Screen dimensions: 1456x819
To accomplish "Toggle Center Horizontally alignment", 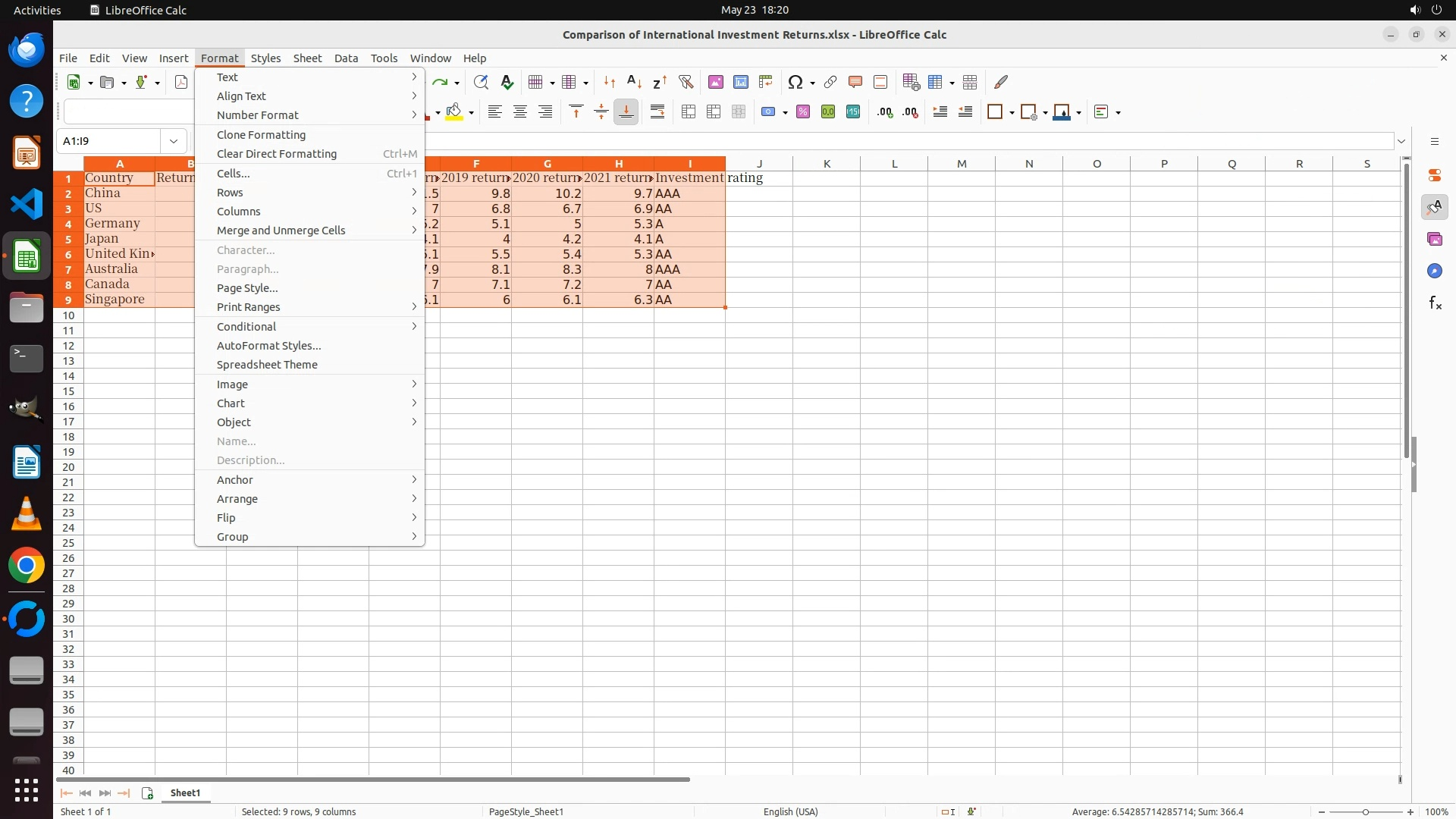I will point(520,112).
